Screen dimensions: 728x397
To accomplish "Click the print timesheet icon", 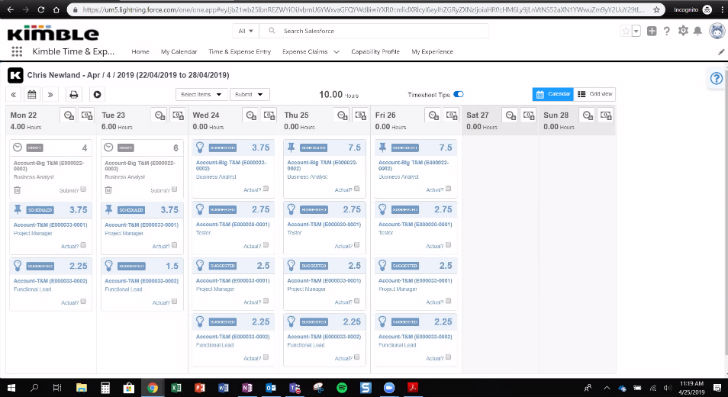I will (74, 95).
